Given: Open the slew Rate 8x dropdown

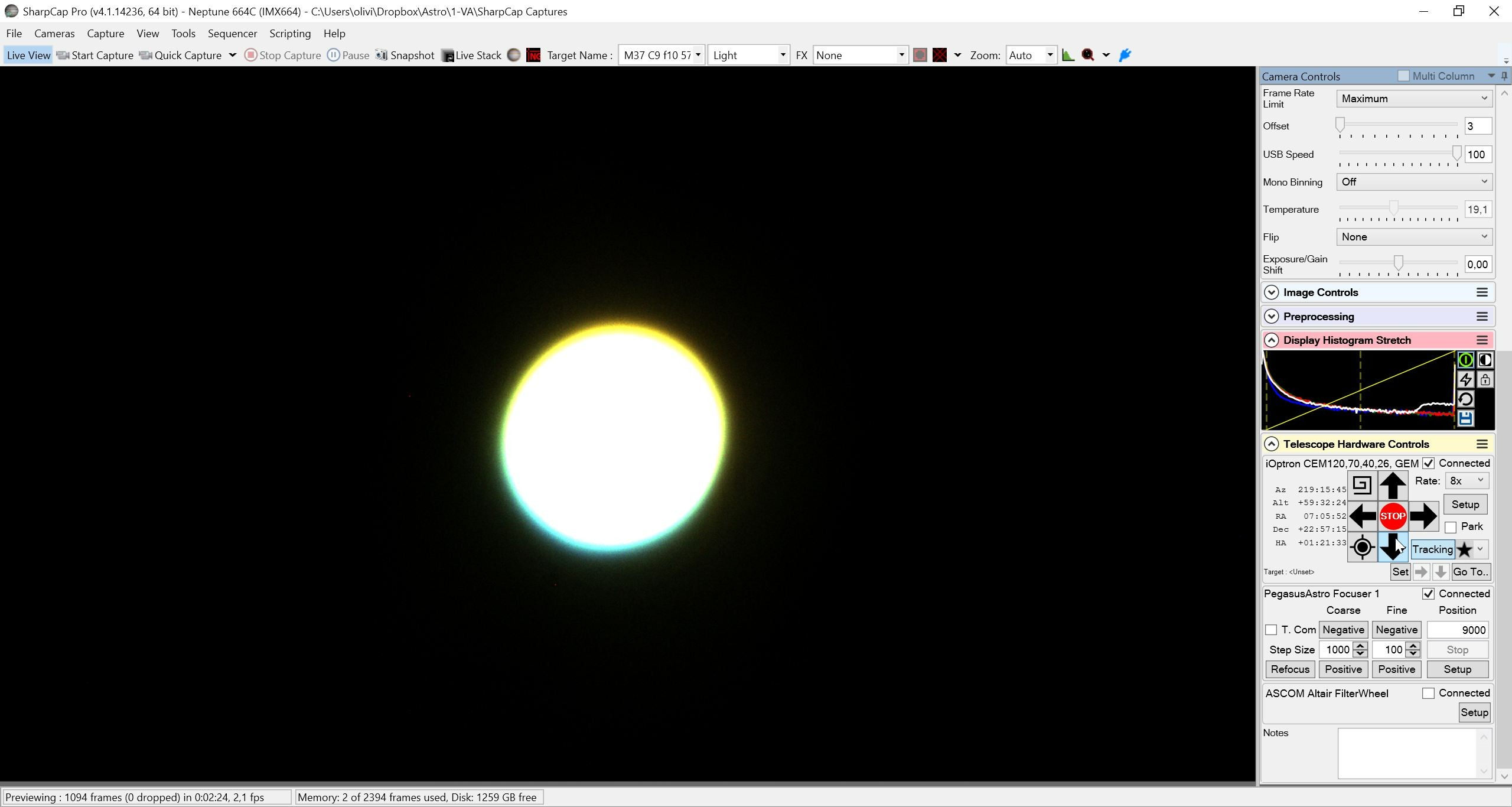Looking at the screenshot, I should (1467, 481).
